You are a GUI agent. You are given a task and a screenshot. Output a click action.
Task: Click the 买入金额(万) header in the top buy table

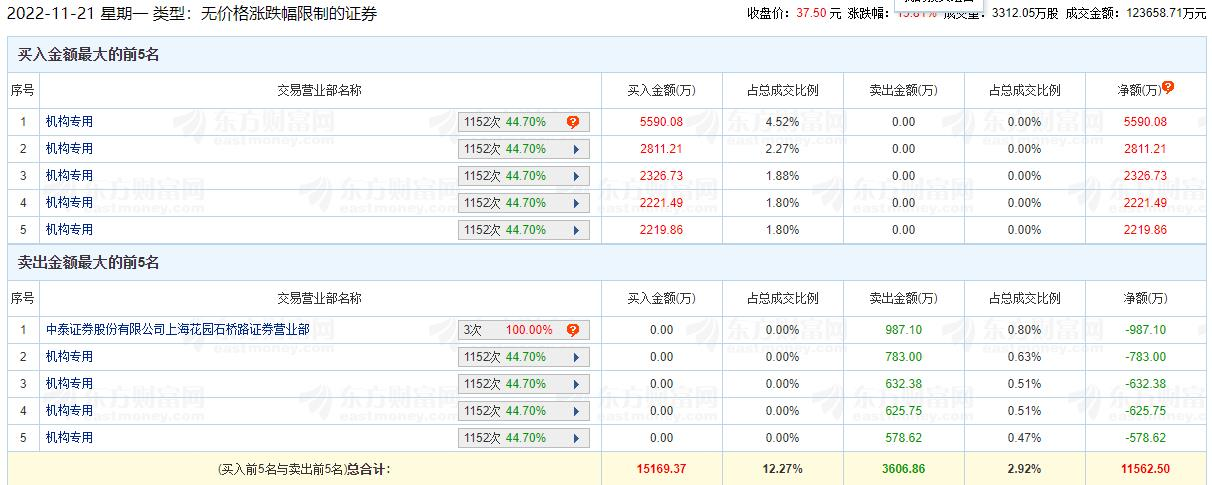pos(661,90)
